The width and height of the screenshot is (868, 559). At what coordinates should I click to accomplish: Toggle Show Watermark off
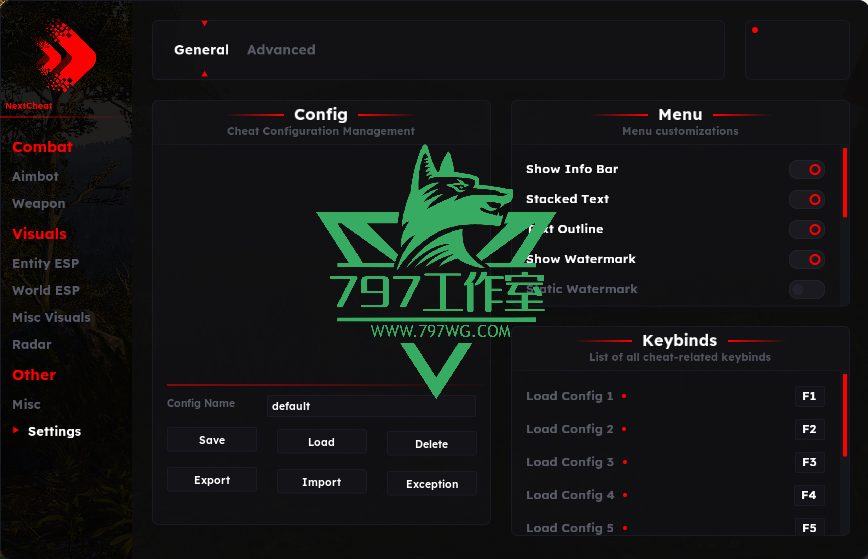point(807,259)
